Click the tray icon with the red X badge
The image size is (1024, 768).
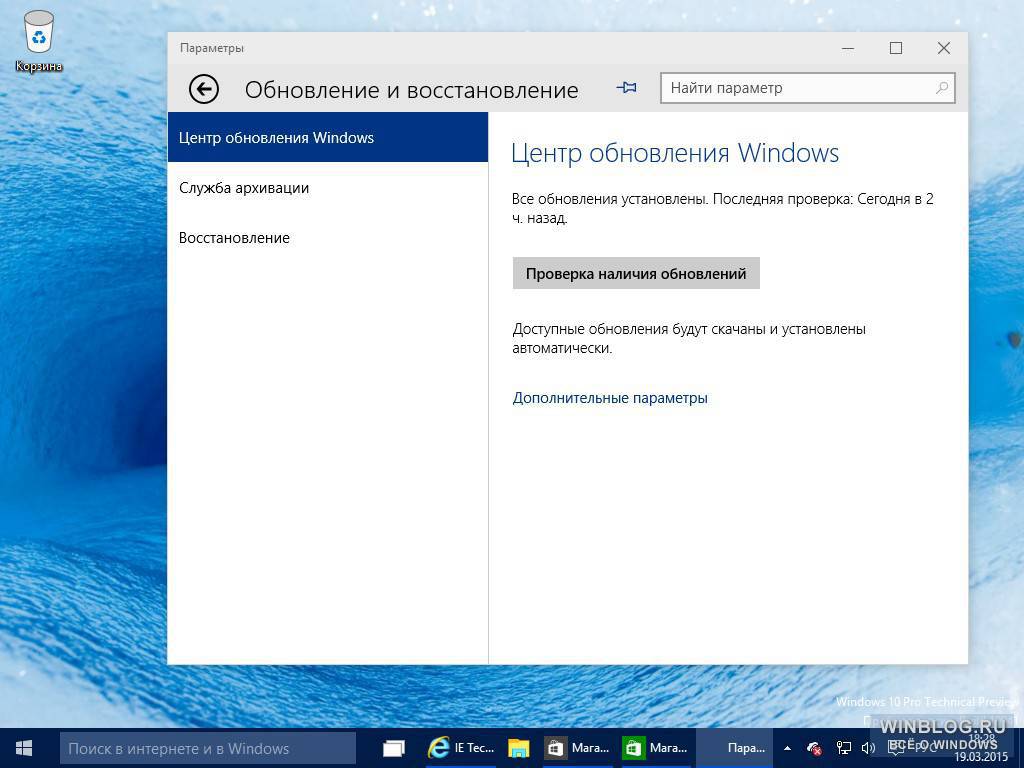point(814,748)
